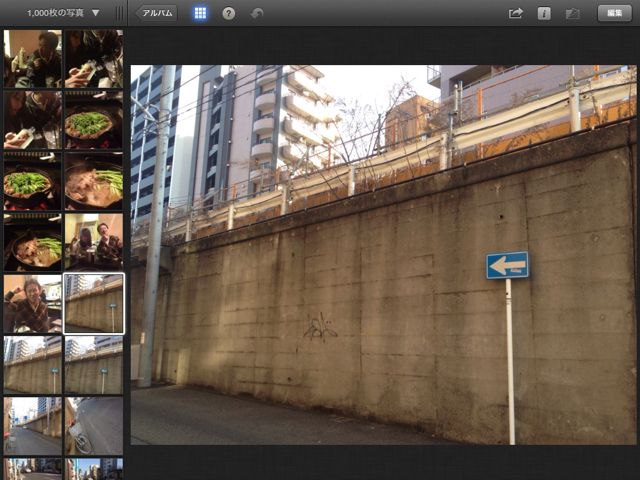Tap the share icon

click(516, 13)
